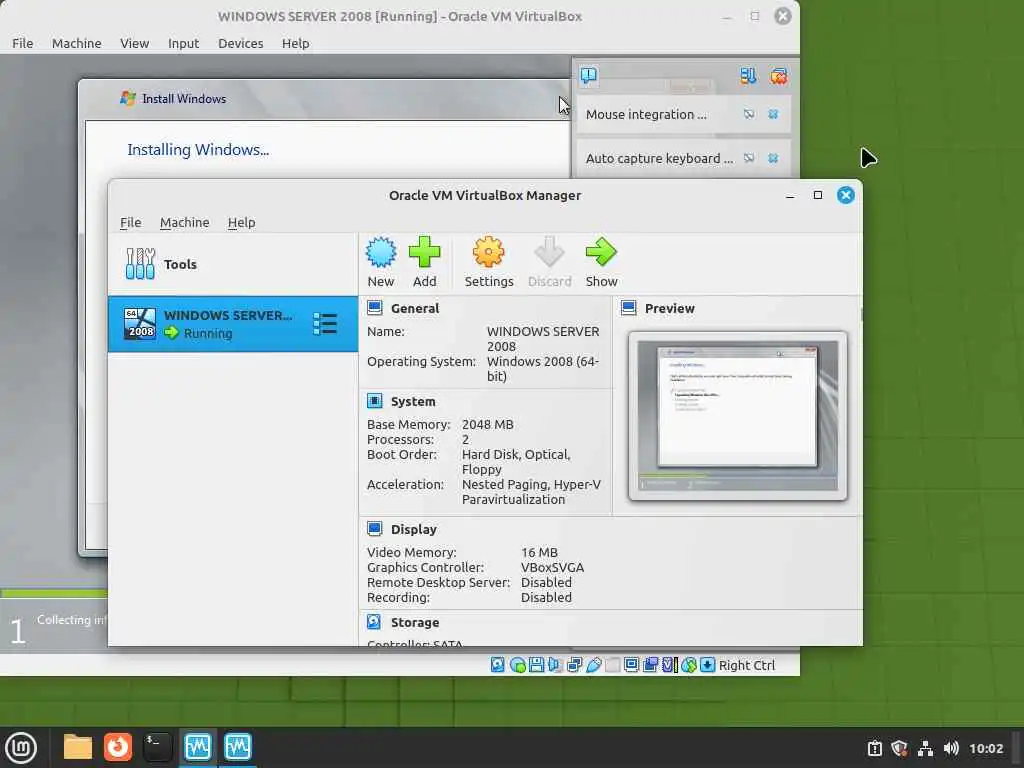
Task: Click the Right Ctrl host key label
Action: [x=746, y=665]
